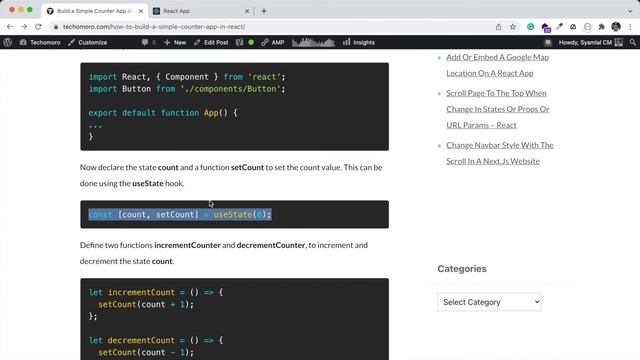Close the Build a Simple Counter App tab
640x360 pixels.
pyautogui.click(x=141, y=11)
